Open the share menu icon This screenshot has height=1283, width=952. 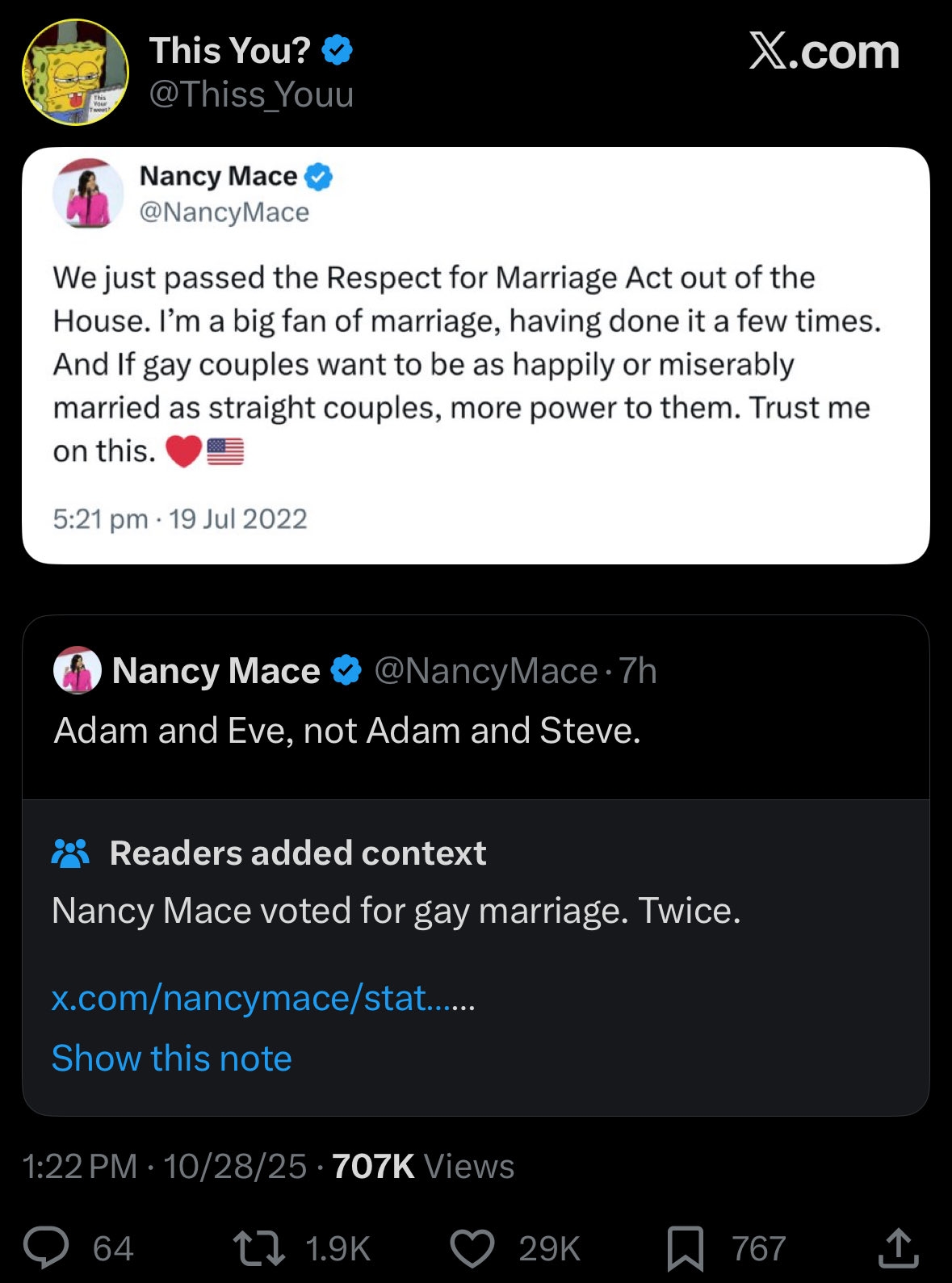(898, 1247)
